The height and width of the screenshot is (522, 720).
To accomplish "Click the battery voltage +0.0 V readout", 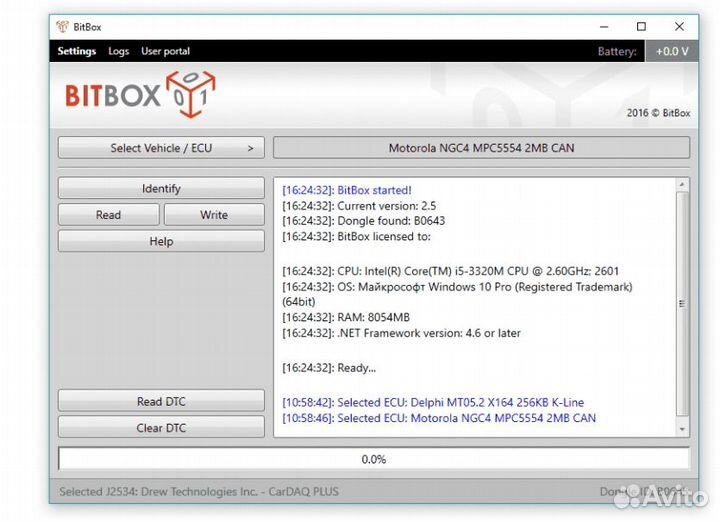I will (672, 51).
